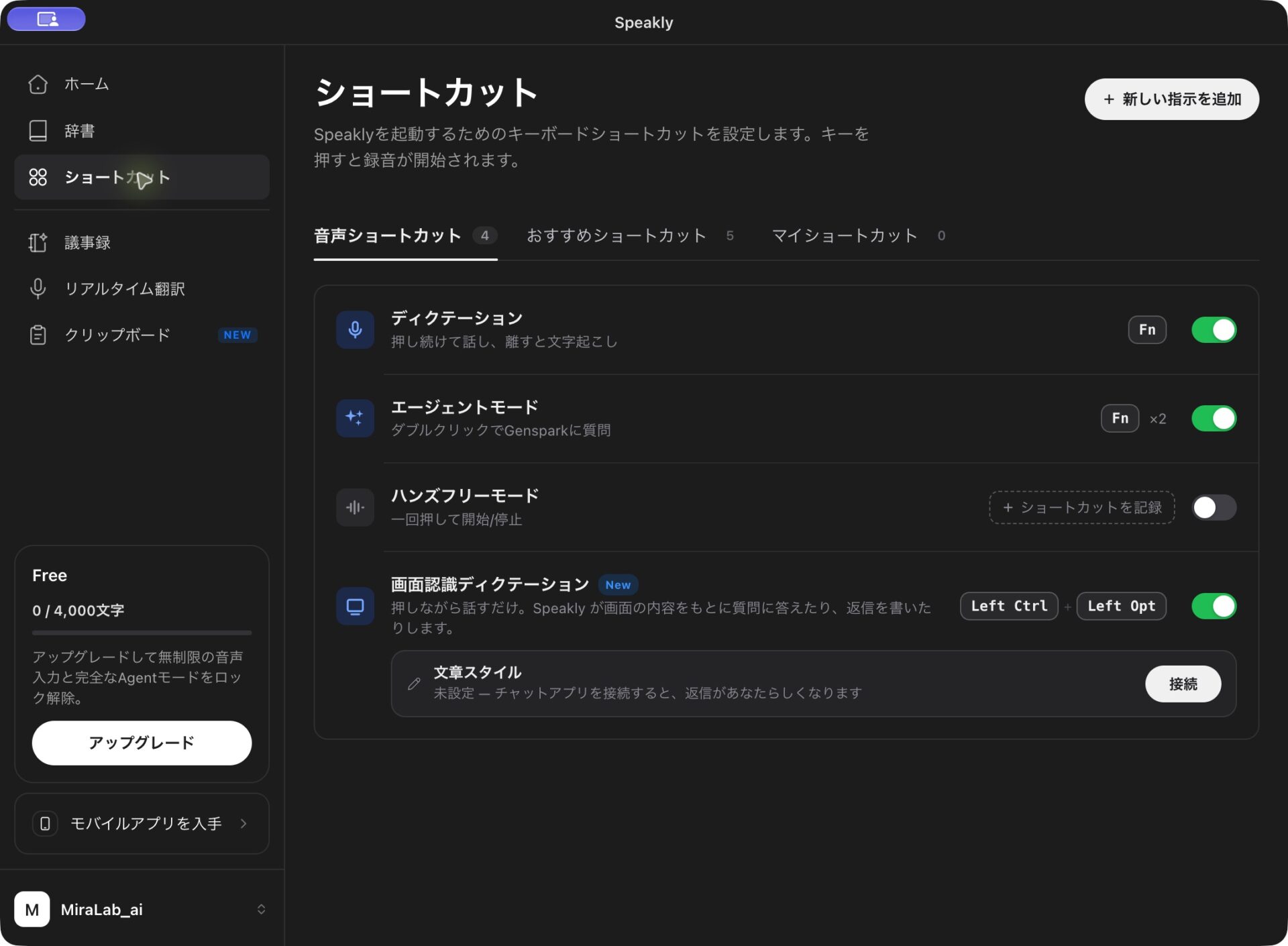Click the home icon in sidebar
The width and height of the screenshot is (1288, 946).
click(38, 84)
